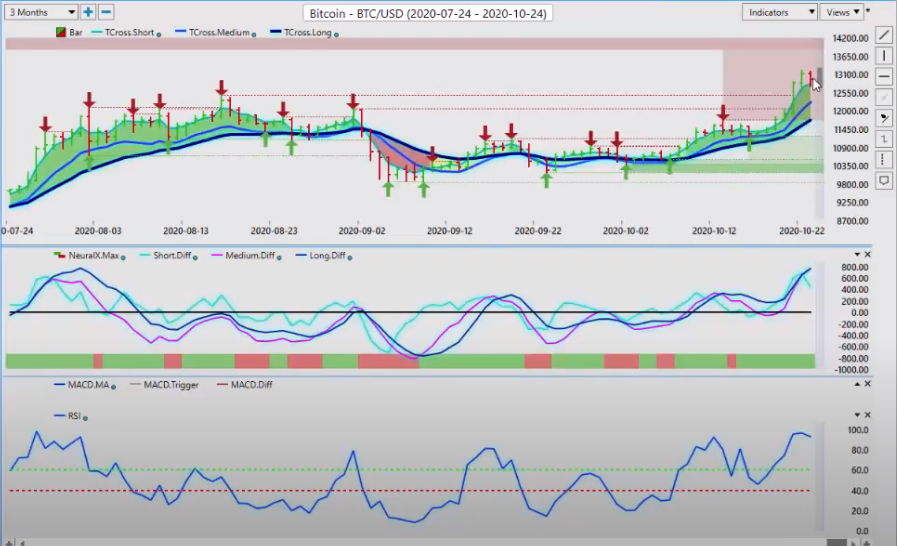Click the dot next to Long.Diff
Screen dimensions: 897x546
coord(350,257)
